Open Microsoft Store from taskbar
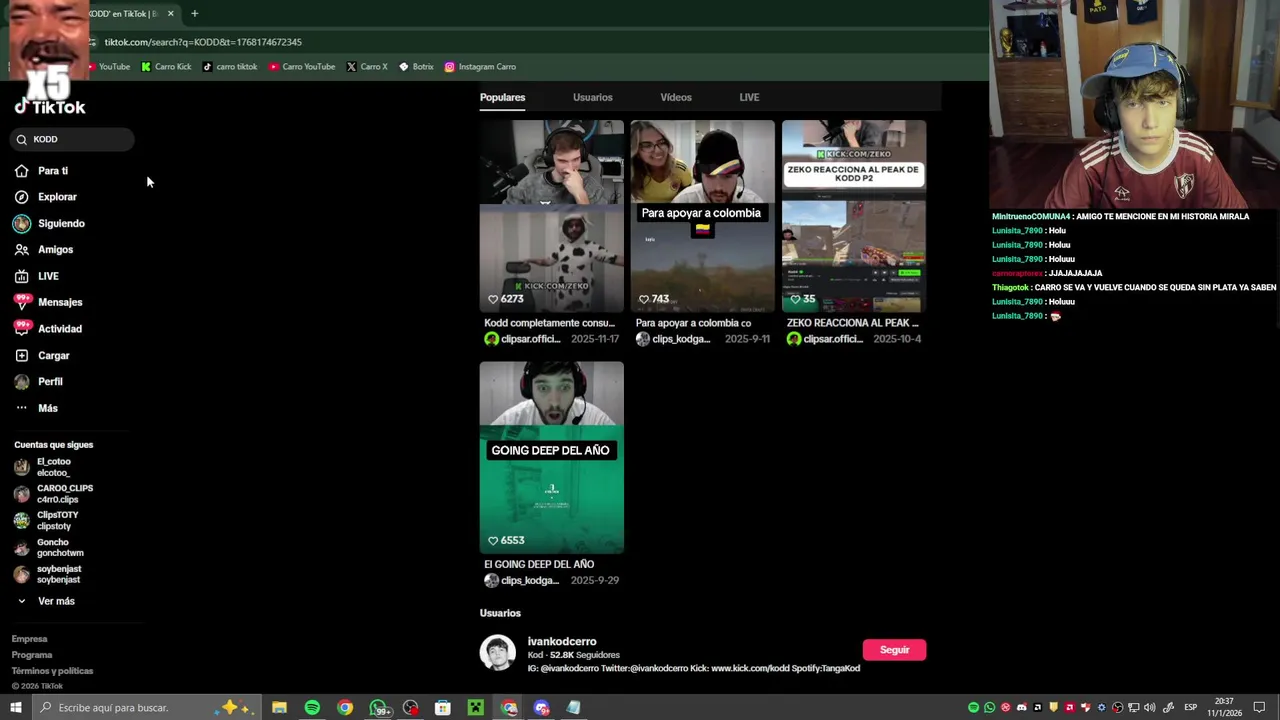Image resolution: width=1280 pixels, height=720 pixels. [442, 708]
